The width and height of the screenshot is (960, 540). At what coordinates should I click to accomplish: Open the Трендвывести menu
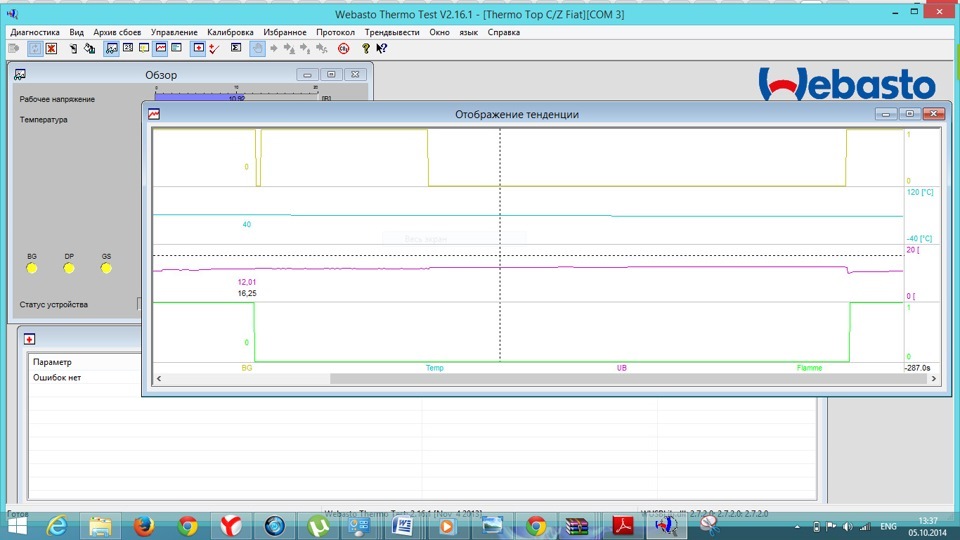[392, 32]
